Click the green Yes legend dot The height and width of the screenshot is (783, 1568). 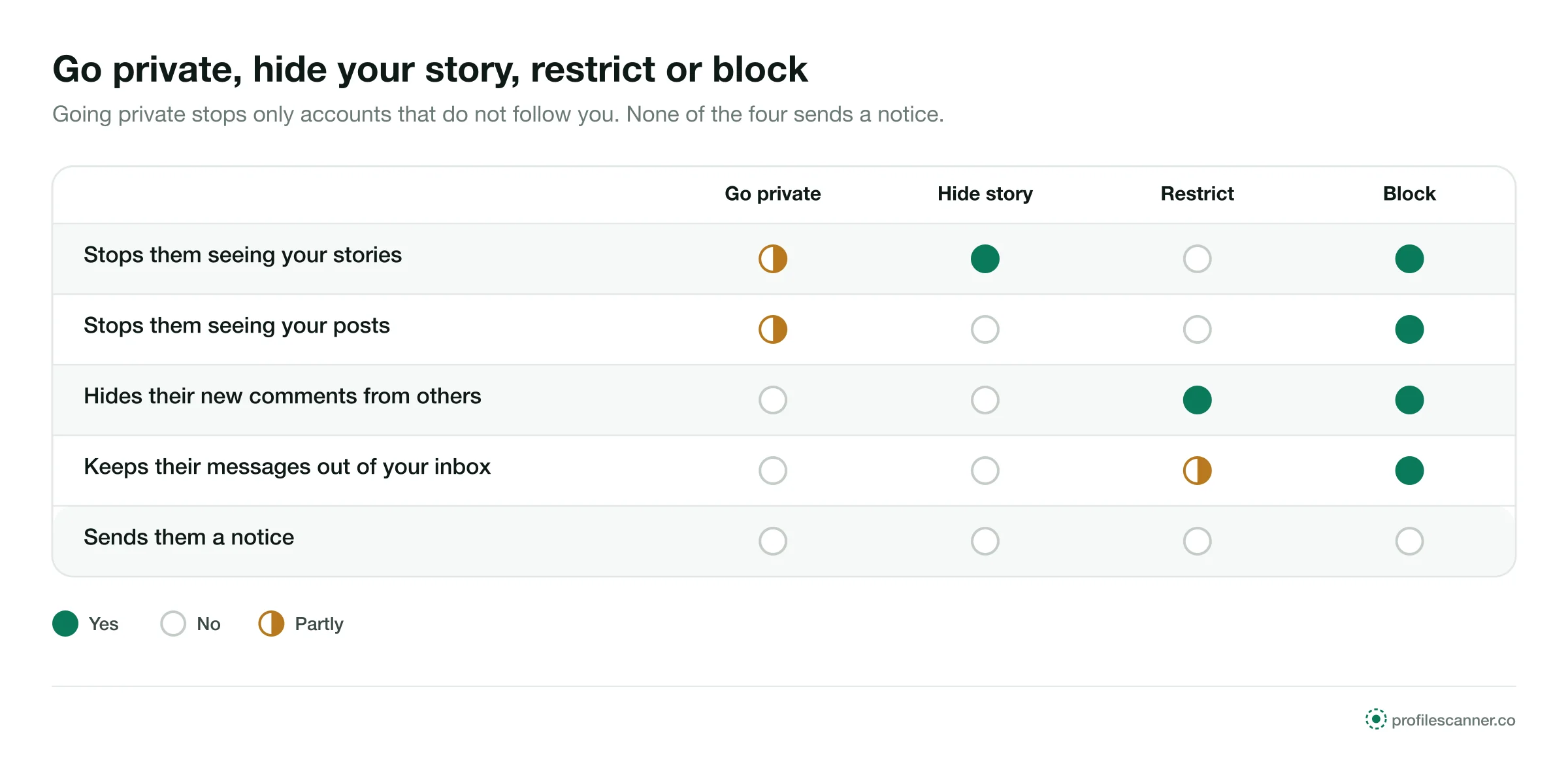pyautogui.click(x=65, y=624)
